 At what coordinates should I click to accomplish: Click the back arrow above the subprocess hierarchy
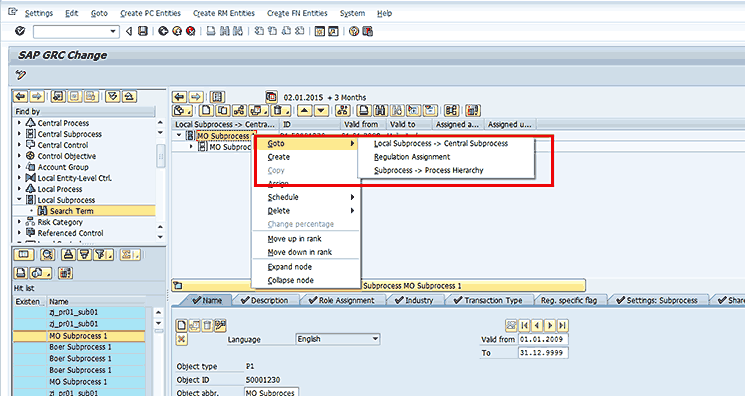179,97
